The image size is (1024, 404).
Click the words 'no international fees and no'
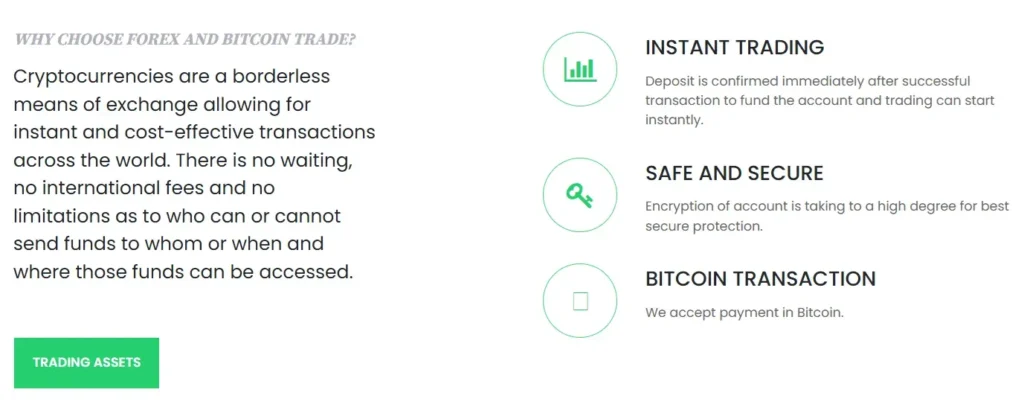tap(144, 188)
